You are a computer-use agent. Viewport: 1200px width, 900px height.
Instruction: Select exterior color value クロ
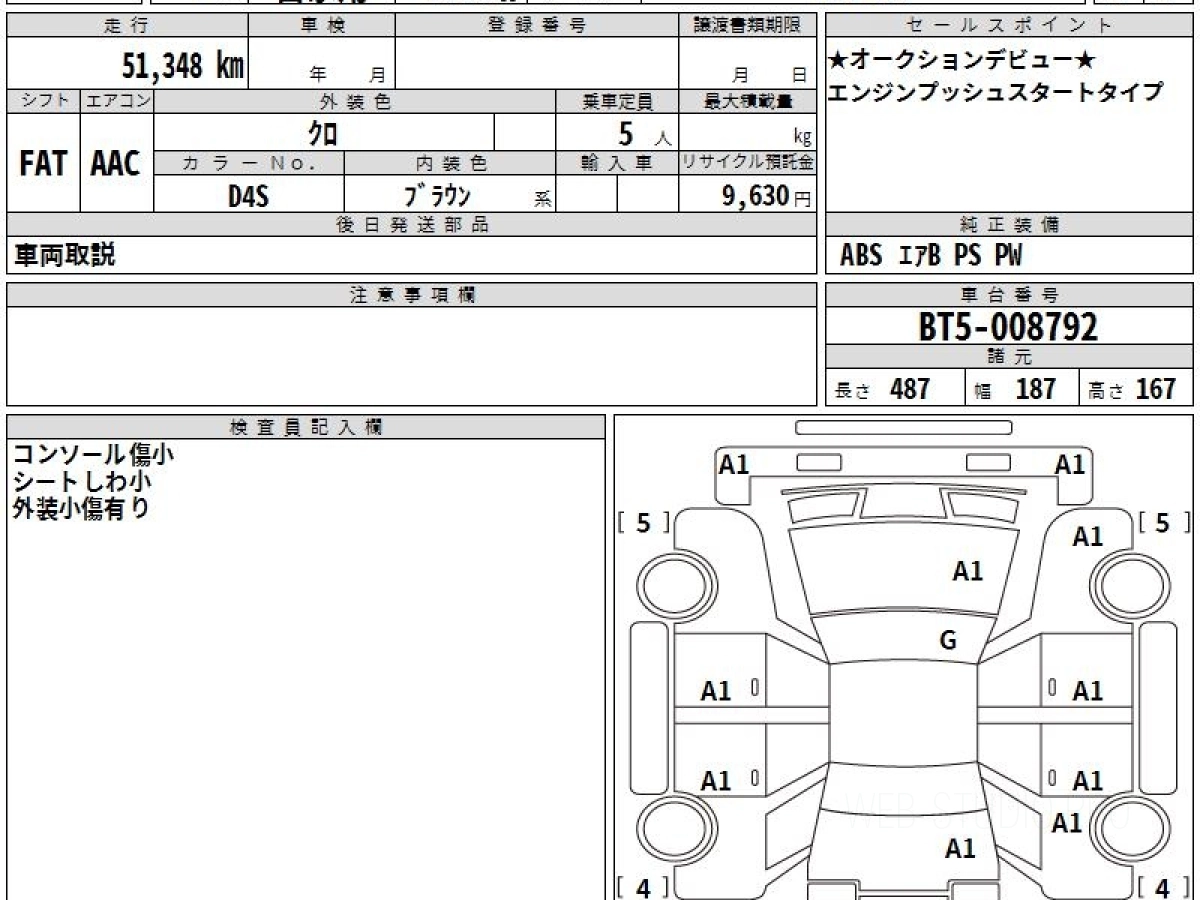click(x=324, y=132)
